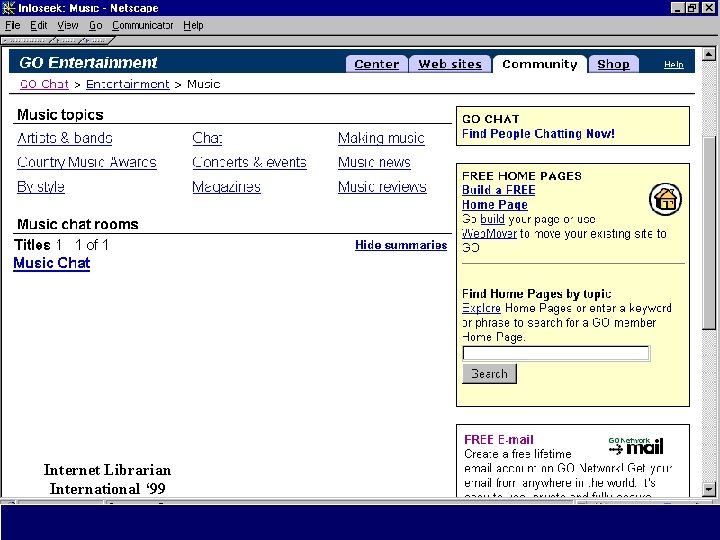The width and height of the screenshot is (720, 540).
Task: Click the Netscape window title icon
Action: 9,8
